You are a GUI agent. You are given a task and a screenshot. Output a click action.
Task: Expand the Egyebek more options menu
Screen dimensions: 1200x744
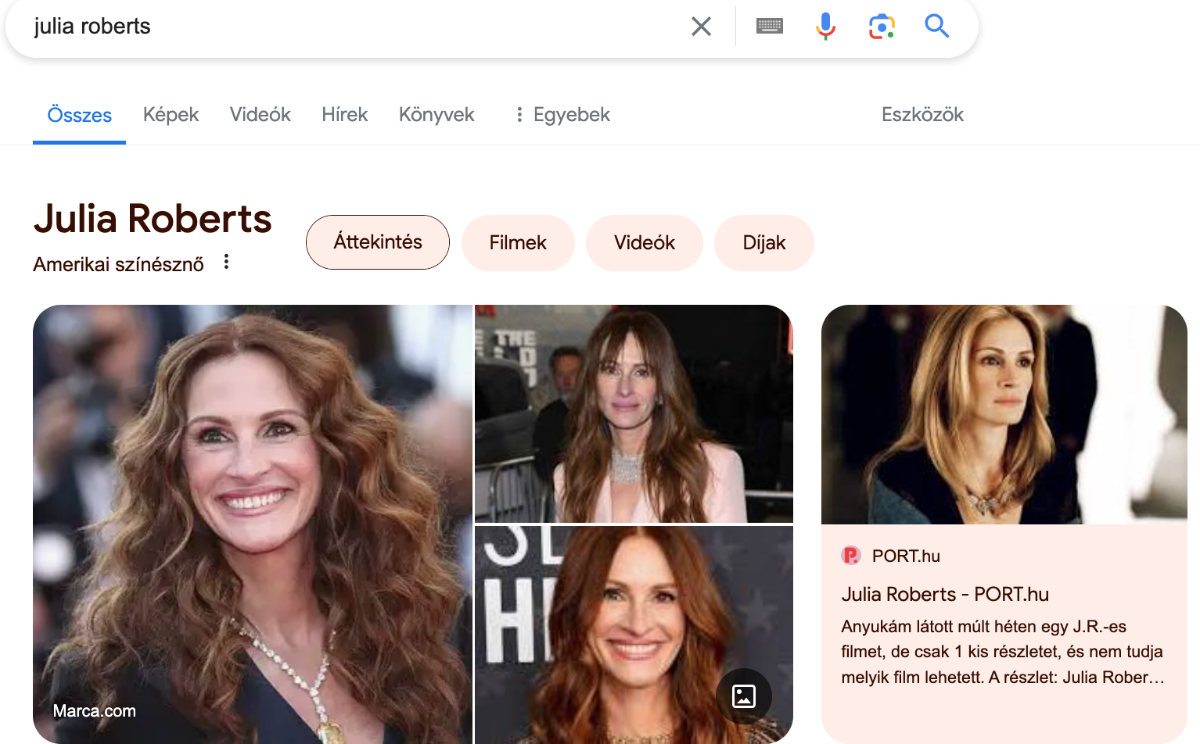point(561,115)
